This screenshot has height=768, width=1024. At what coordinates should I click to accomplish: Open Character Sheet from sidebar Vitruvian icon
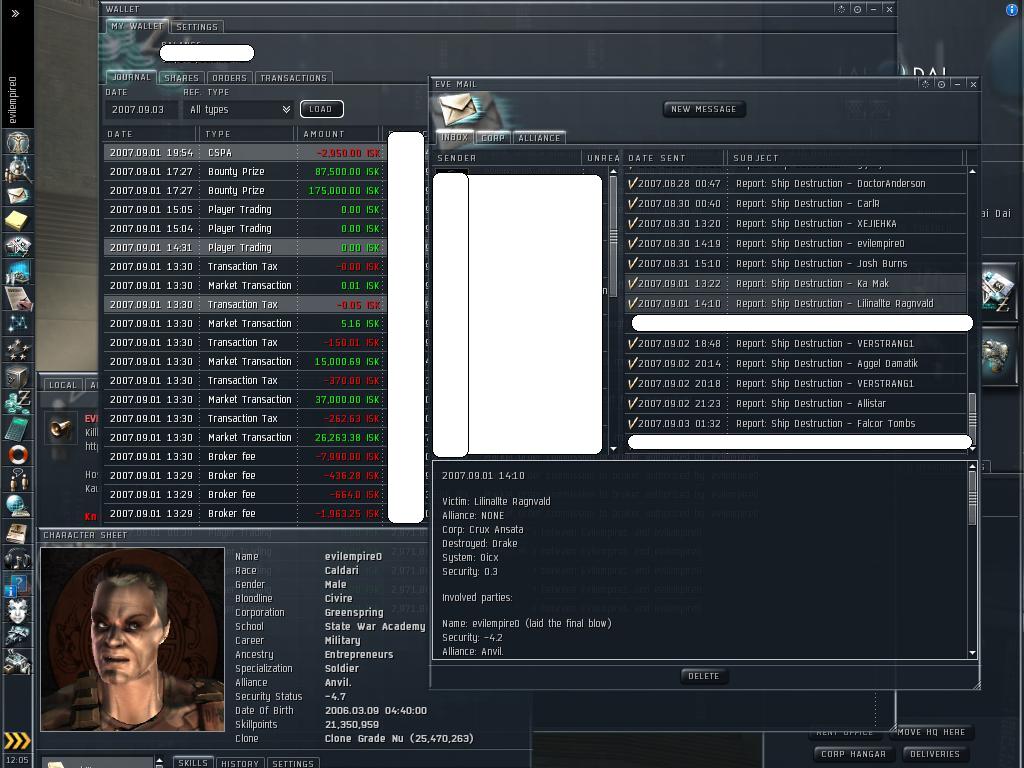[x=18, y=142]
